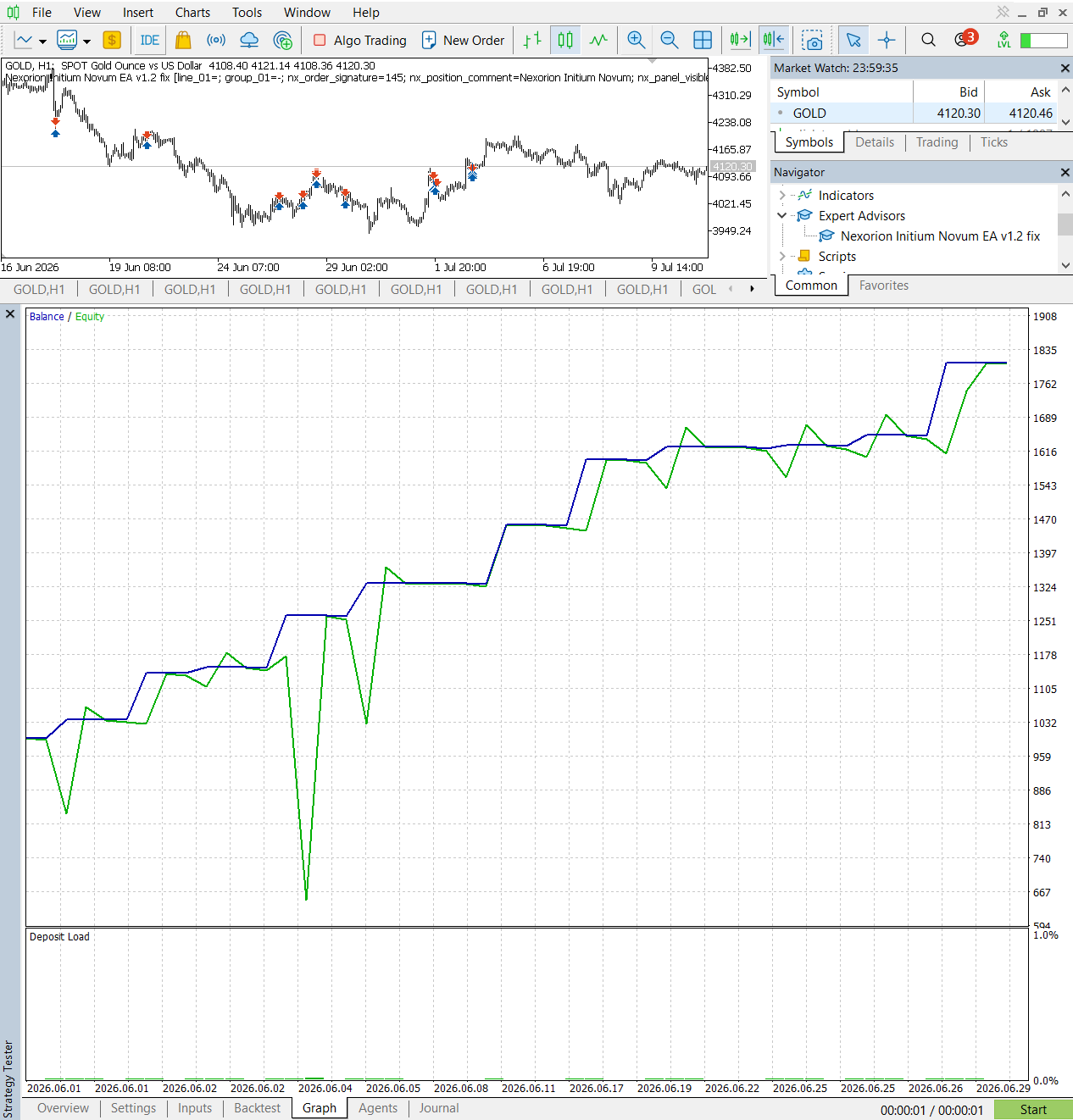Open the chart type line icon

click(24, 40)
